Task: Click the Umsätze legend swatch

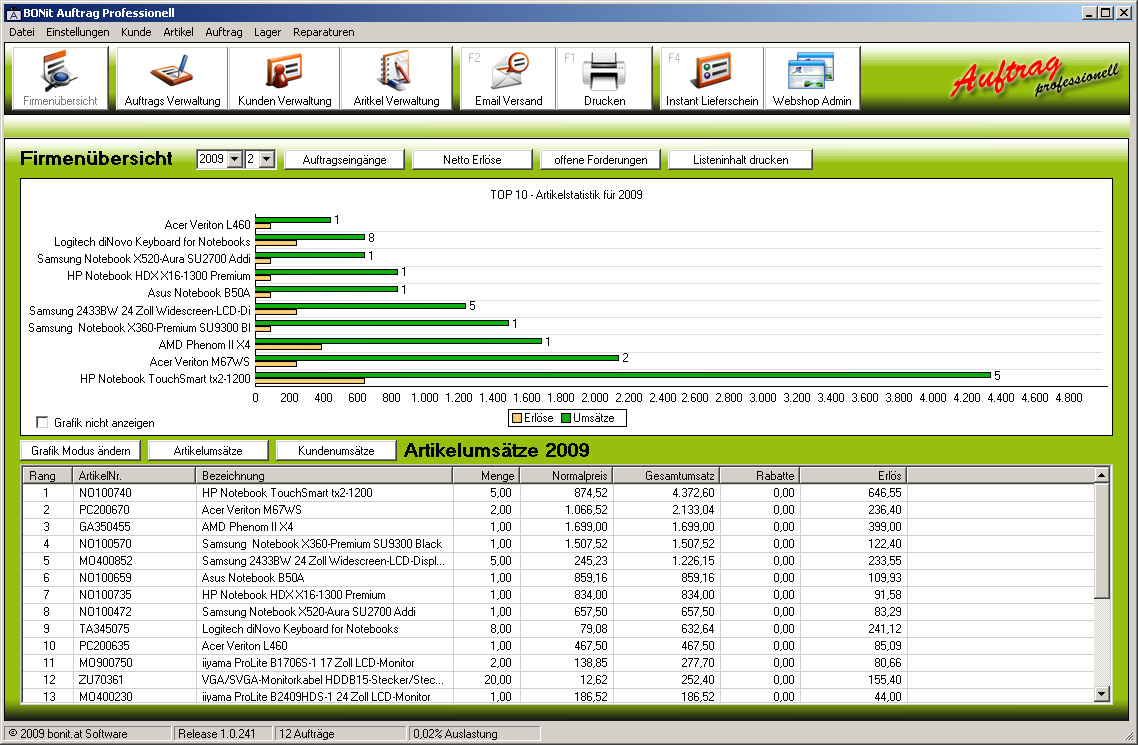Action: click(x=566, y=418)
